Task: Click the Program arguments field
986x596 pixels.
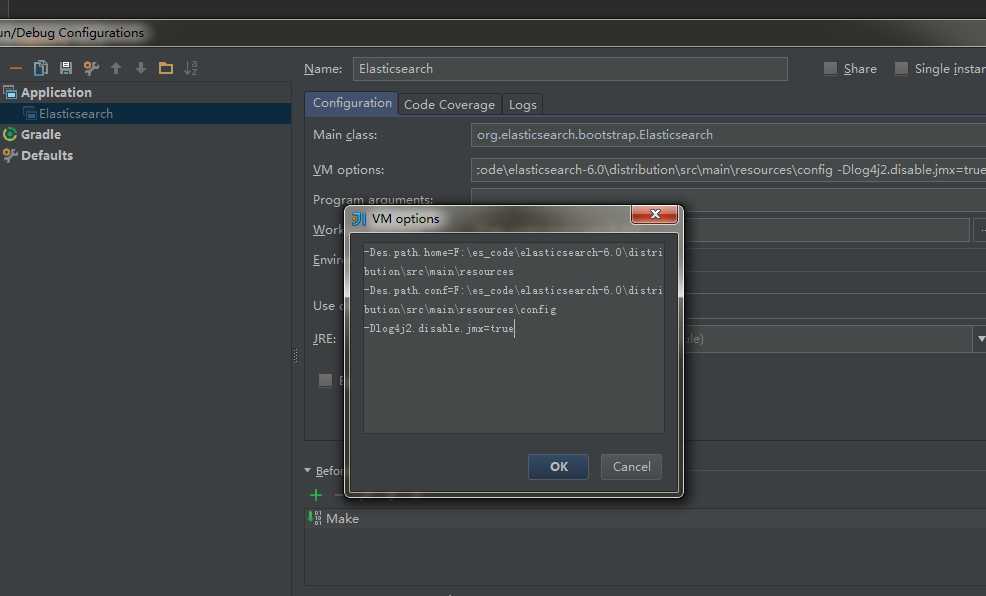Action: [x=728, y=198]
